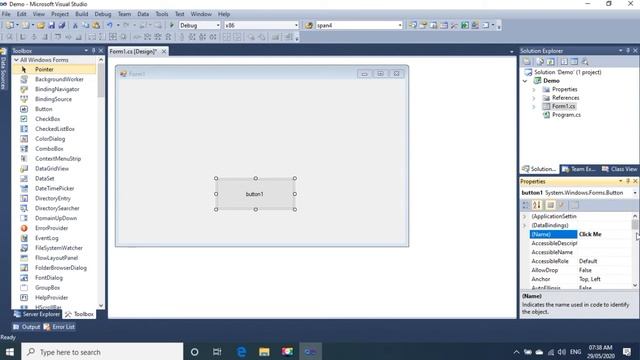
Task: Click the Undo toolbar icon
Action: [110, 25]
